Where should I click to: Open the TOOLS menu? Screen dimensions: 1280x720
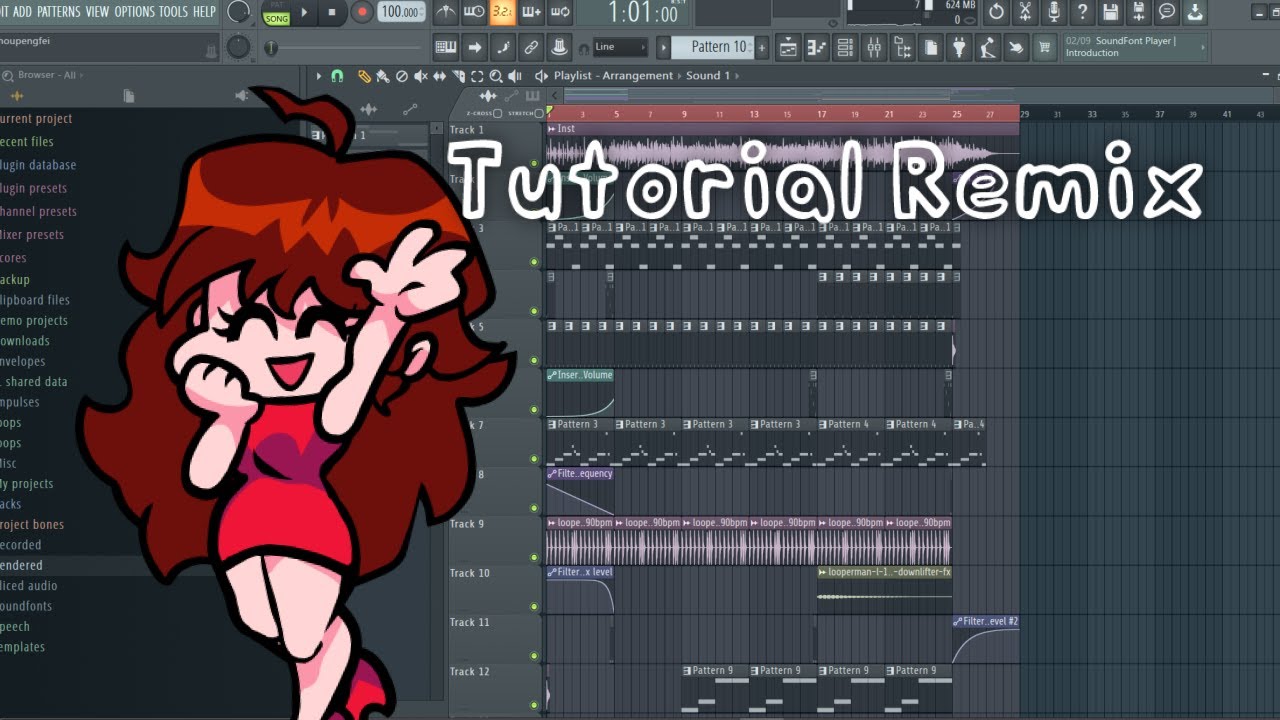pyautogui.click(x=173, y=12)
